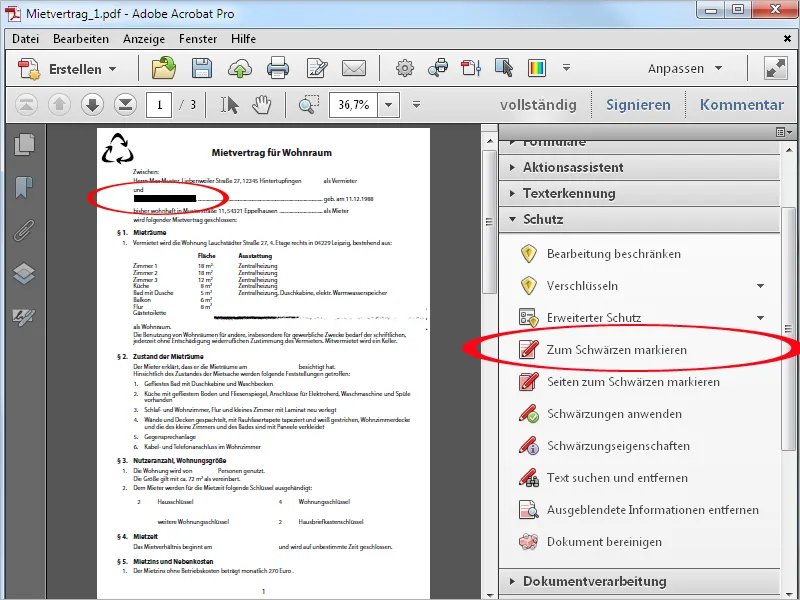Viewport: 800px width, 600px height.
Task: Click the cloud upload icon
Action: coord(239,68)
